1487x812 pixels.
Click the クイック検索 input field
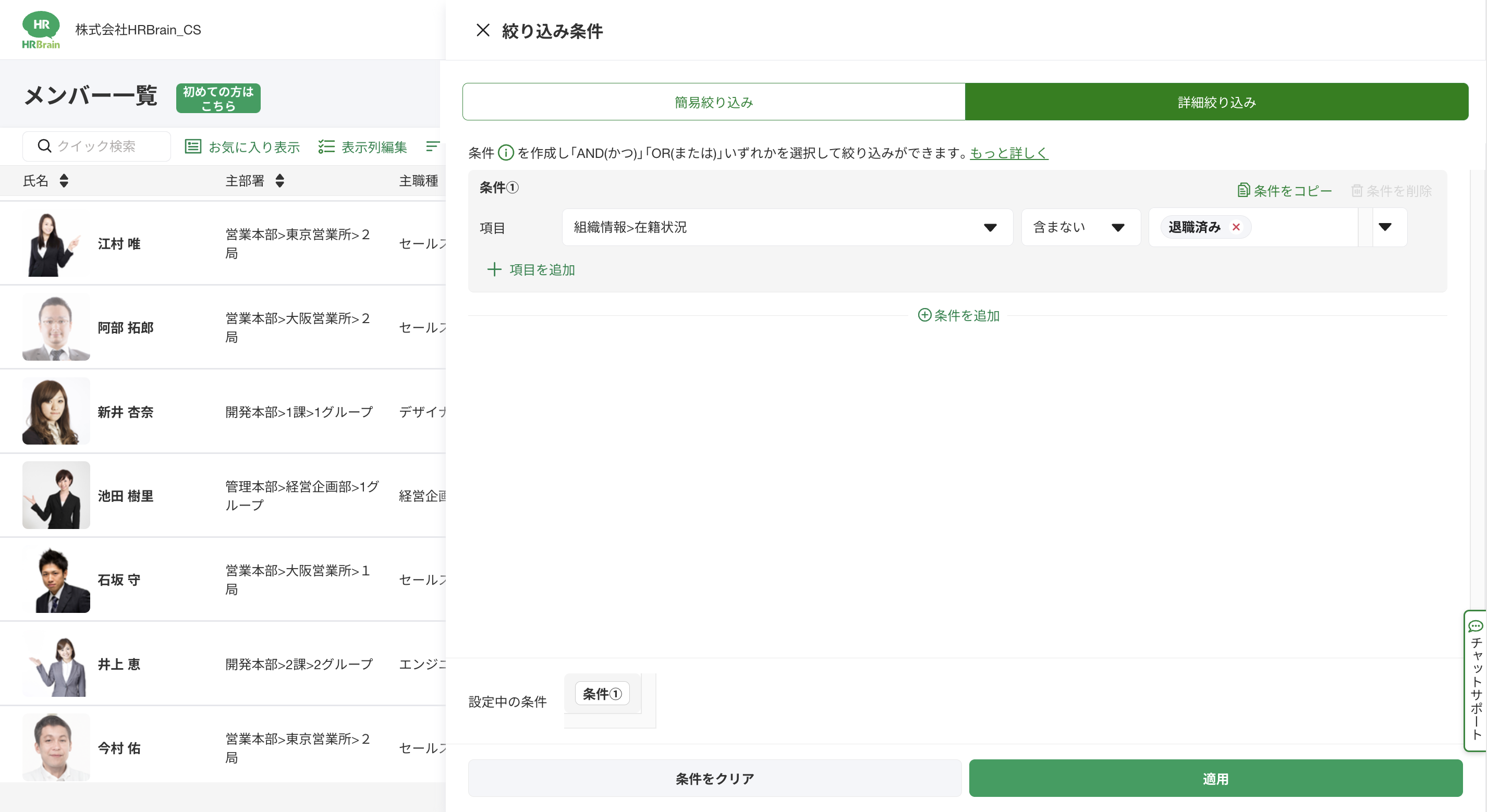96,146
